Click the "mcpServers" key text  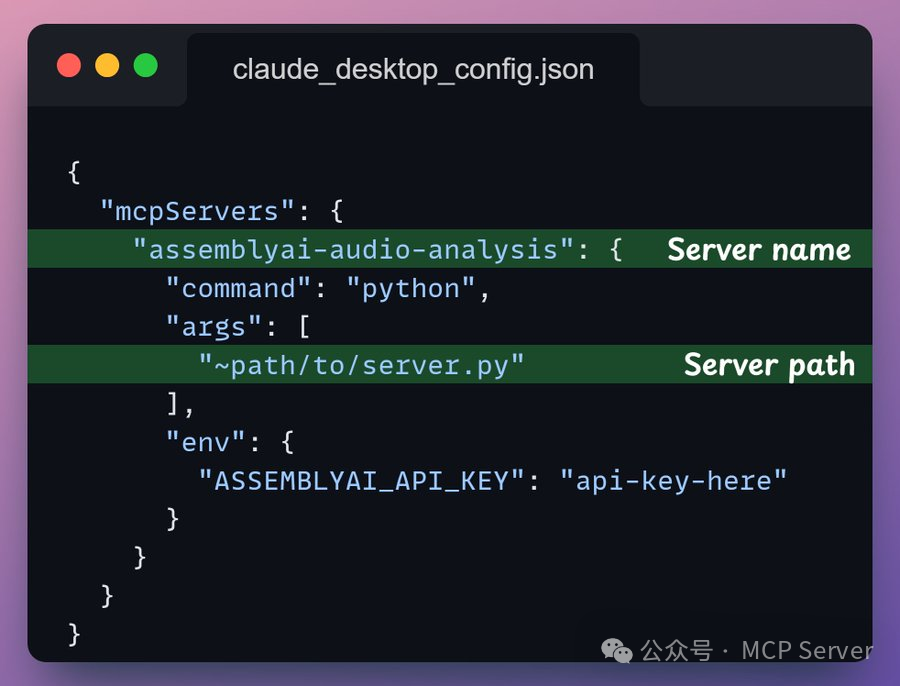pyautogui.click(x=197, y=211)
